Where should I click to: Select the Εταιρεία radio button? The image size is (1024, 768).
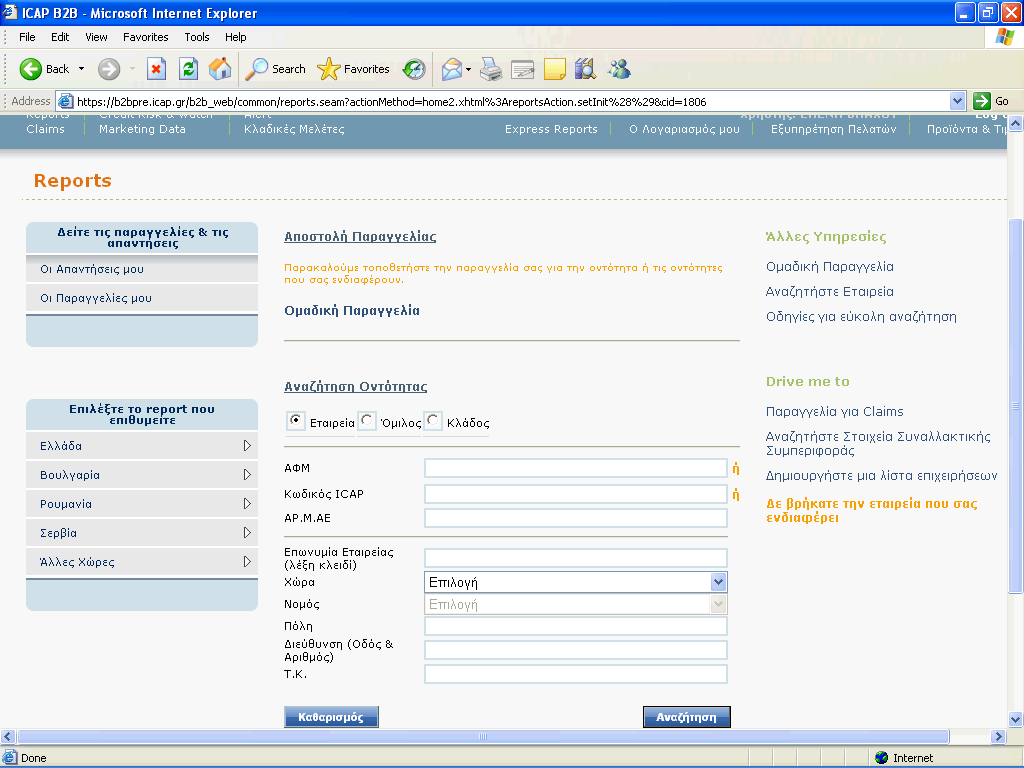[x=296, y=421]
